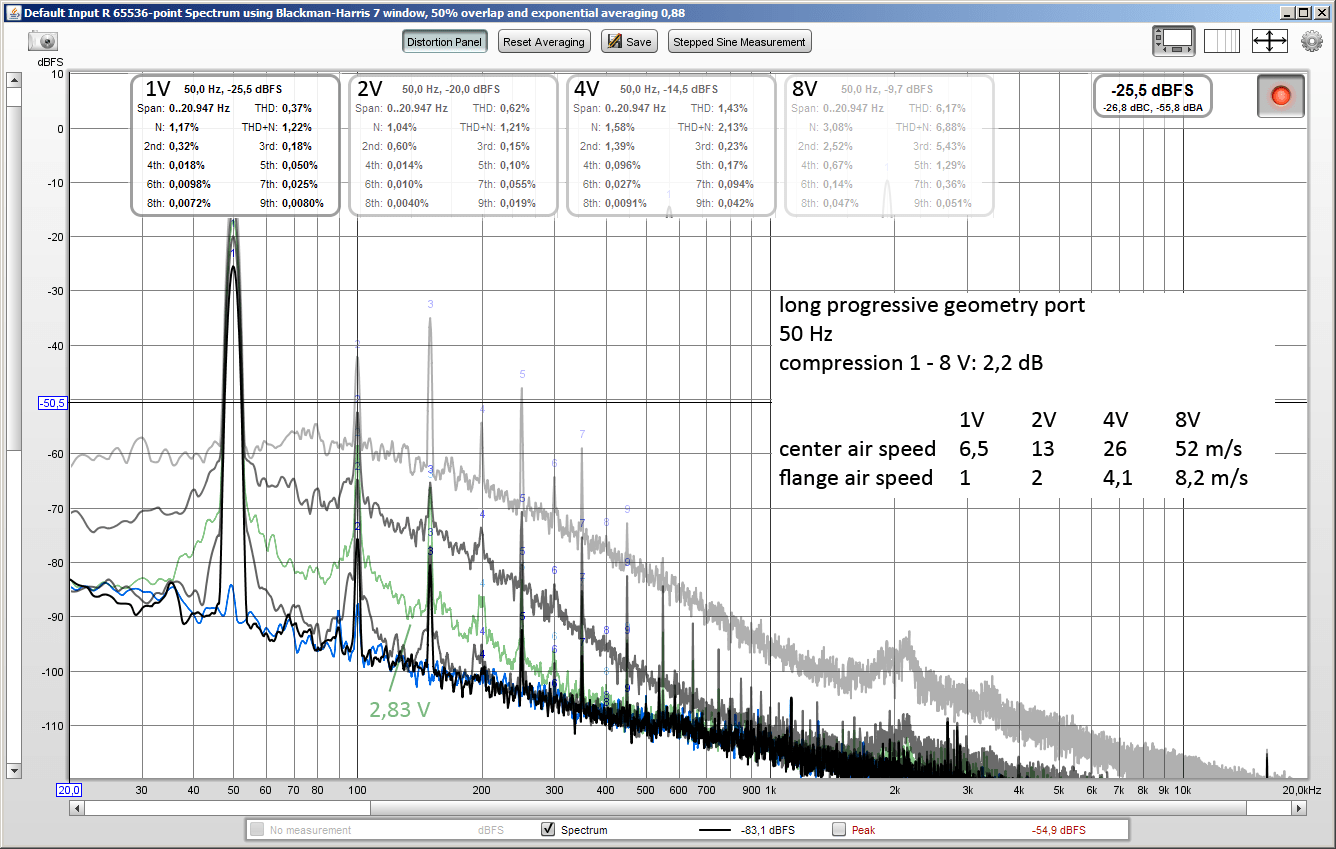Uncheck the Spectrum trace checkbox
Viewport: 1336px width, 849px height.
tap(547, 830)
